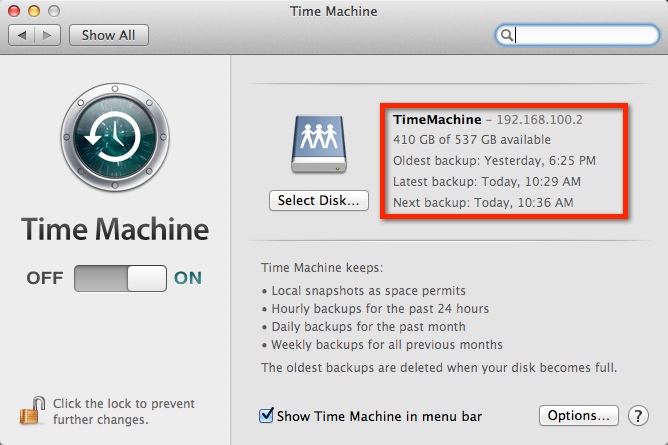The image size is (668, 445).
Task: Click the Show All button
Action: [x=109, y=35]
